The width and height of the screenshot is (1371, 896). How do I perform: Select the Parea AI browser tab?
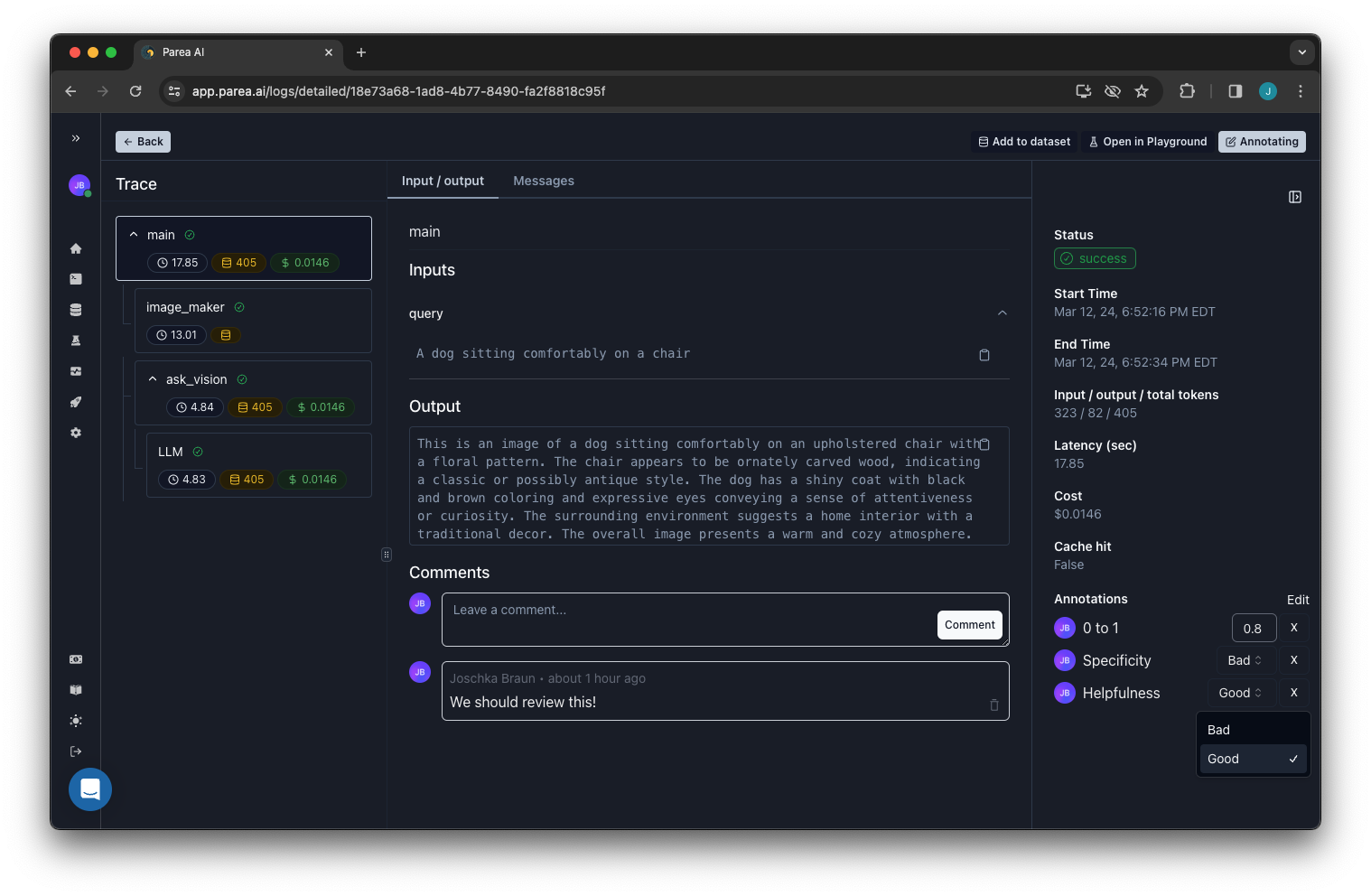click(238, 52)
